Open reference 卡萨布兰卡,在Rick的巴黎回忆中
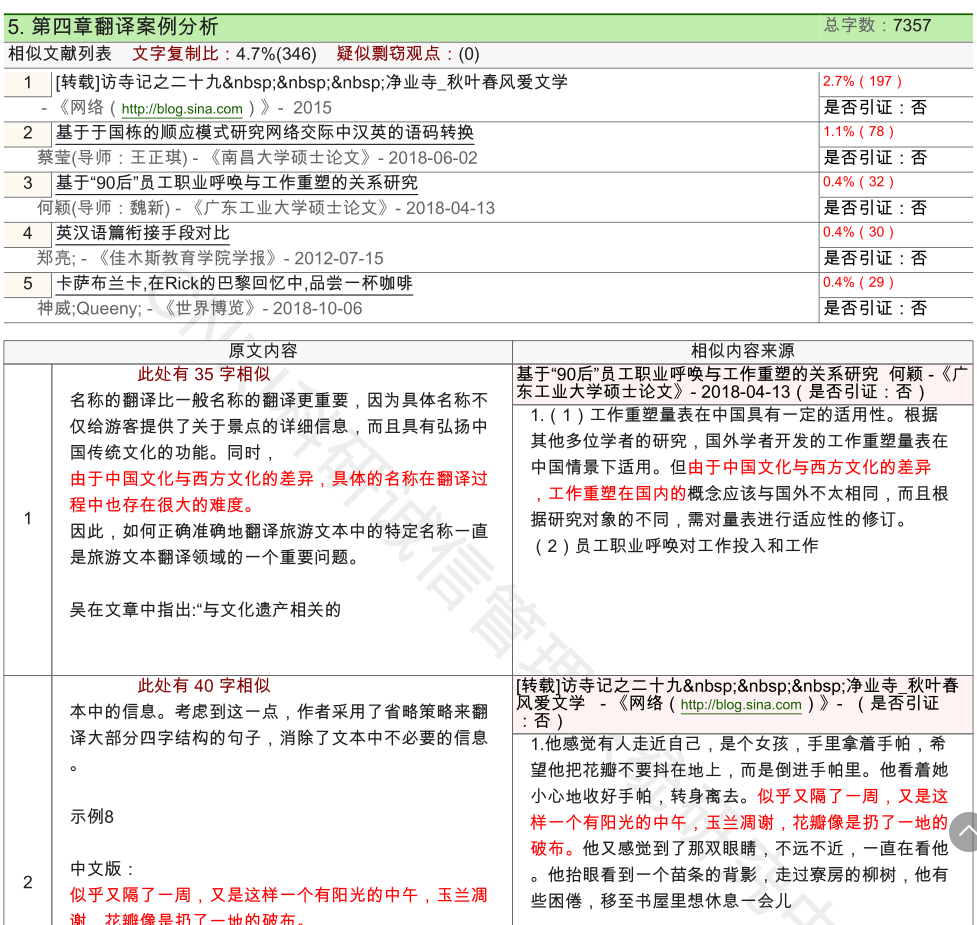The width and height of the screenshot is (977, 925). pyautogui.click(x=234, y=283)
